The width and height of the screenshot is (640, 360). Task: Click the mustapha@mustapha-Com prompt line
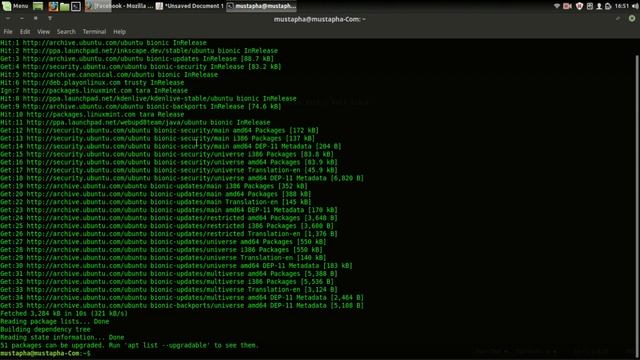coord(45,353)
